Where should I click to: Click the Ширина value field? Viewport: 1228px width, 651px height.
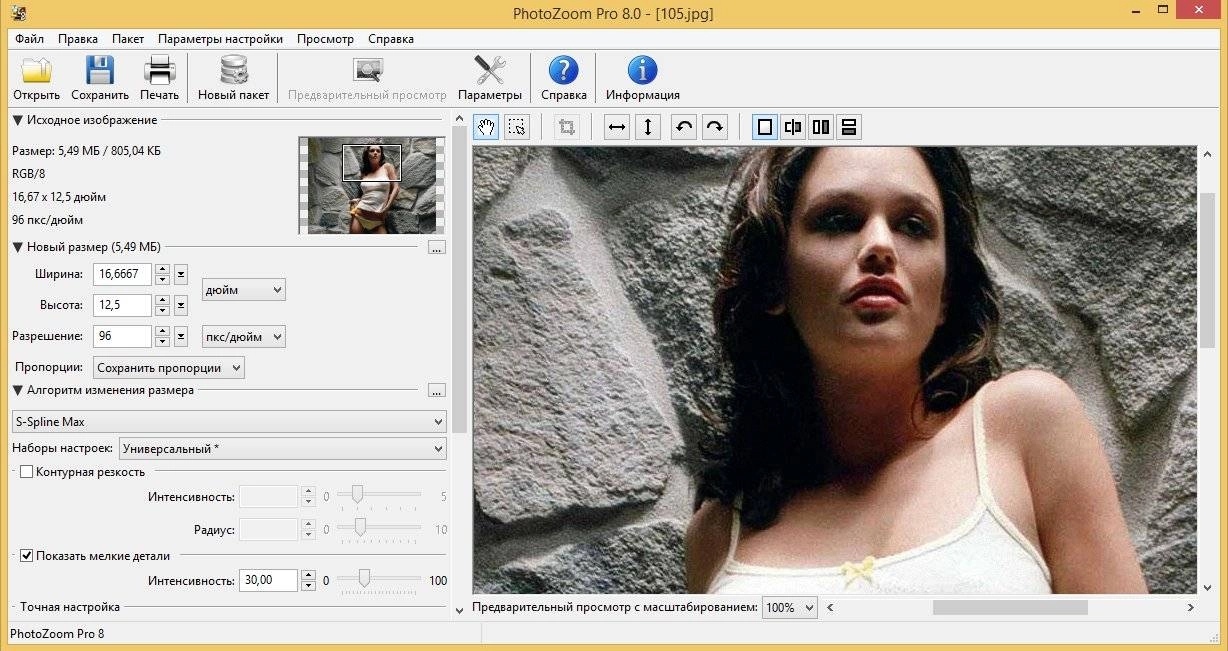coord(122,274)
